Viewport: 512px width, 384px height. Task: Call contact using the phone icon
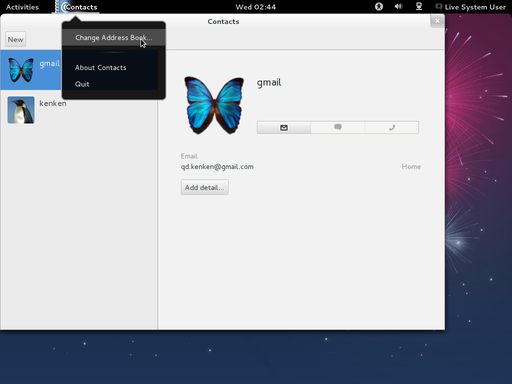point(392,127)
